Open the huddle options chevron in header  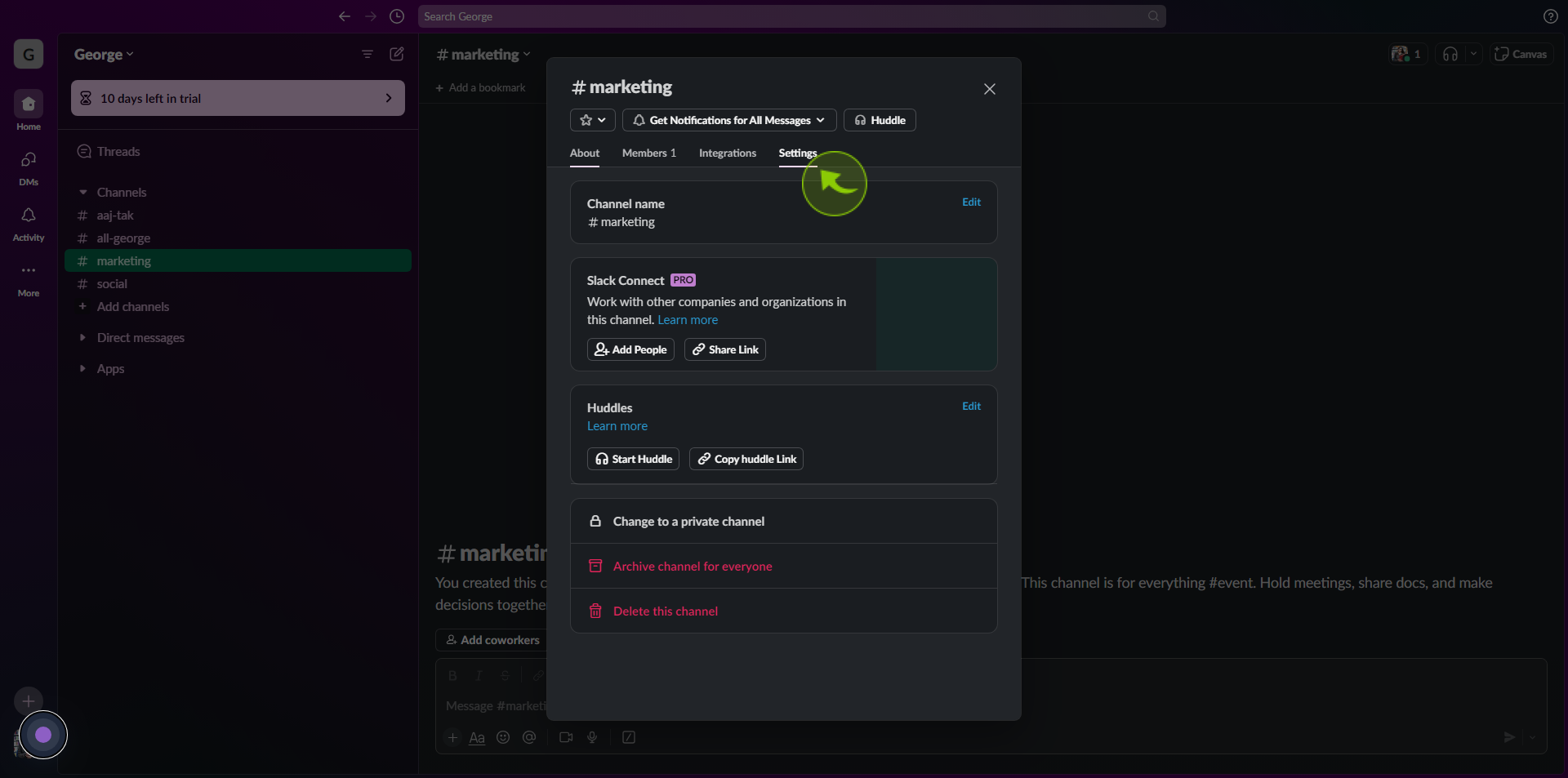[x=1473, y=54]
